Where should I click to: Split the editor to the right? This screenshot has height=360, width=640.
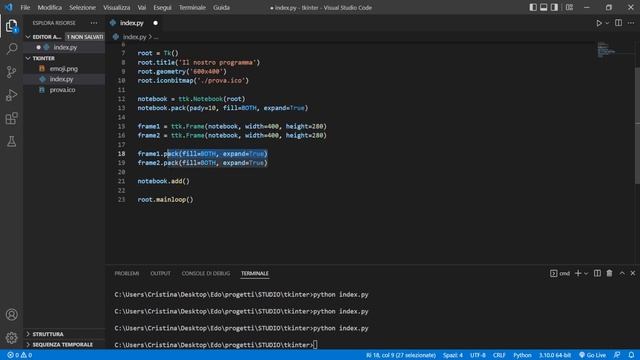[x=618, y=23]
